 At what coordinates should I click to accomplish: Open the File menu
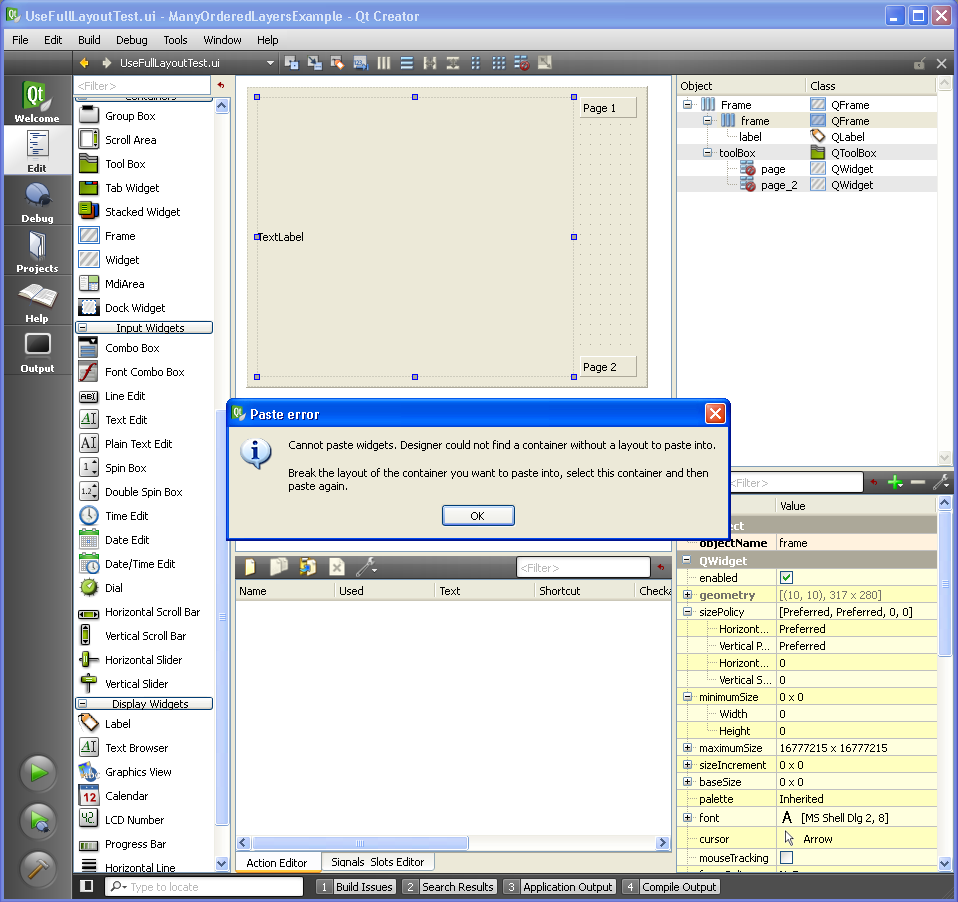click(x=20, y=40)
